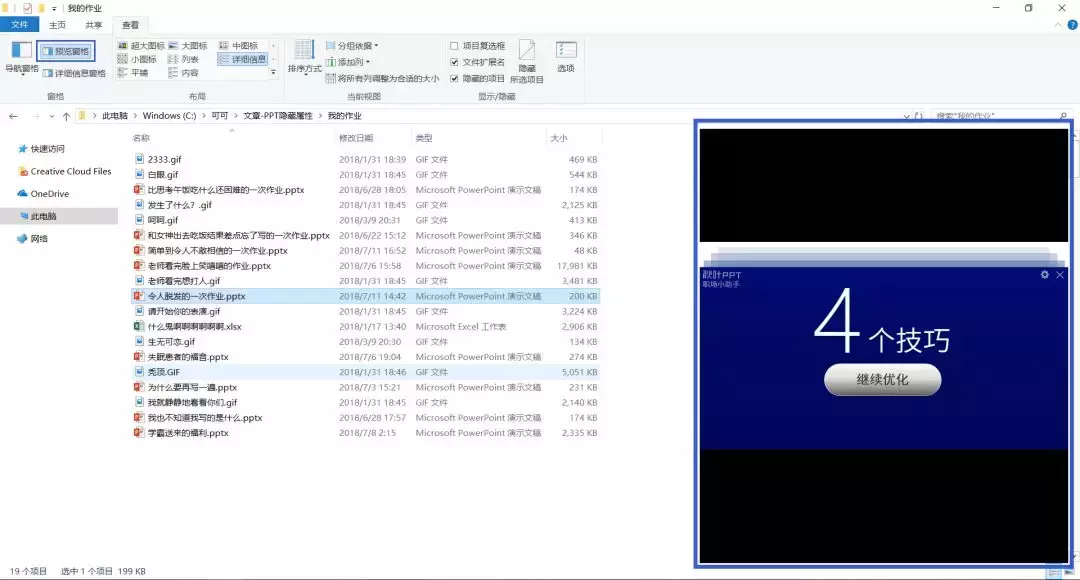Click Windows (C:) in the address breadcrumb

tap(169, 116)
